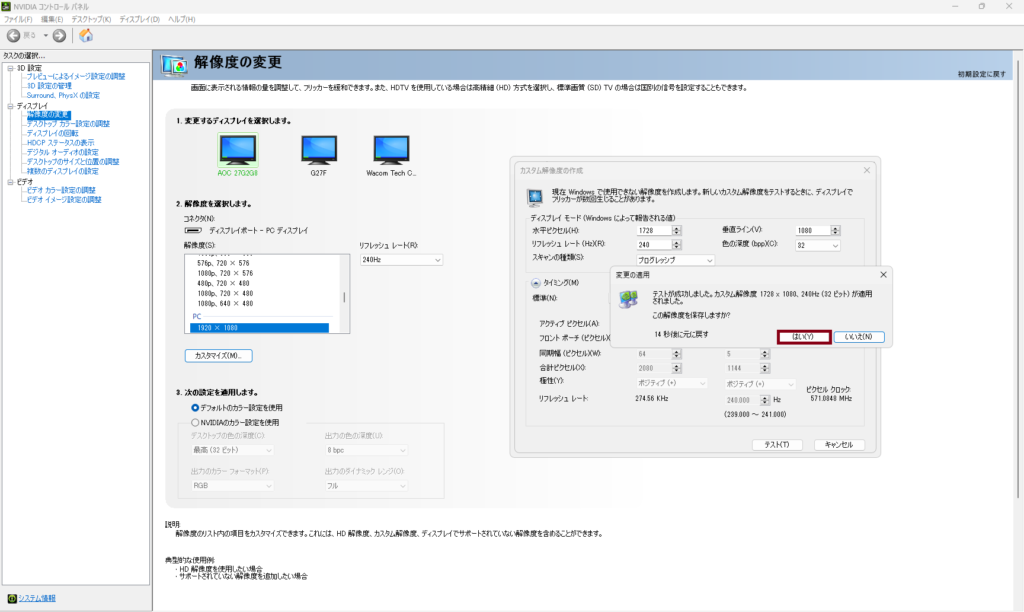
Task: Open the システム情報 link at bottom left
Action: point(36,598)
